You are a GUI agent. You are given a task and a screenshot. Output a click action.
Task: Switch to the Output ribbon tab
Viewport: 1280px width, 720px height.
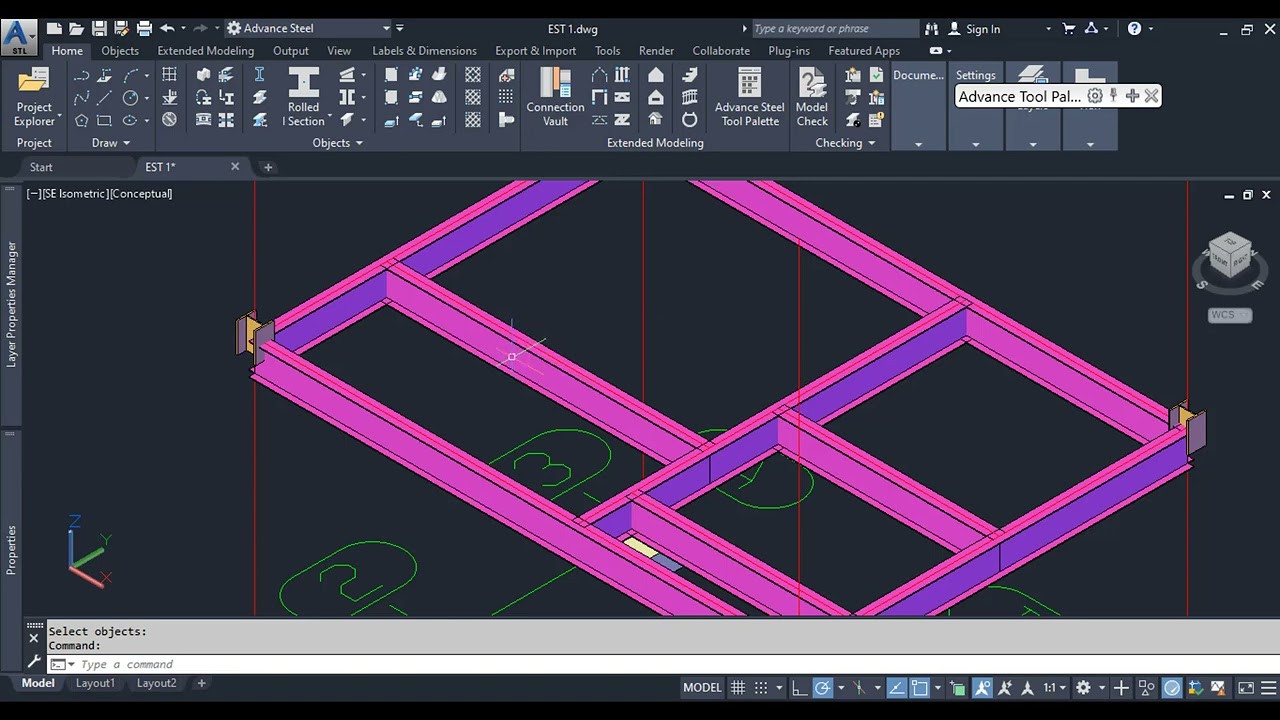tap(291, 51)
